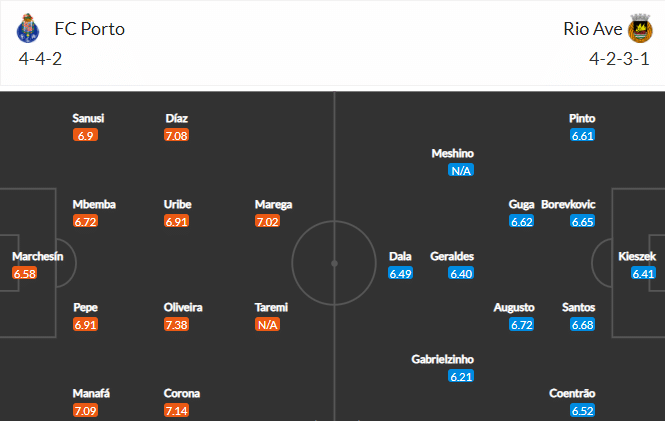Click goalkeeper Marchesín's name
The height and width of the screenshot is (421, 665).
(38, 257)
